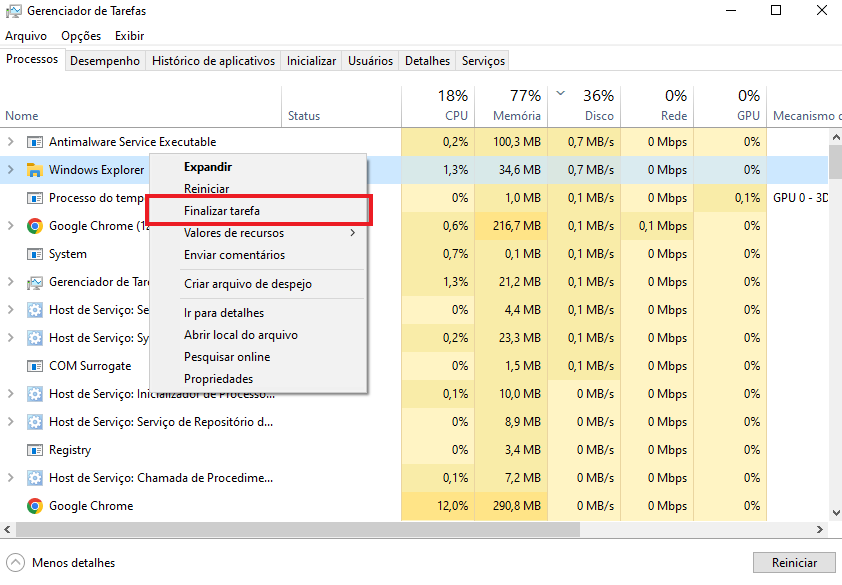Click the vertical scrollbar down arrow

tap(836, 513)
